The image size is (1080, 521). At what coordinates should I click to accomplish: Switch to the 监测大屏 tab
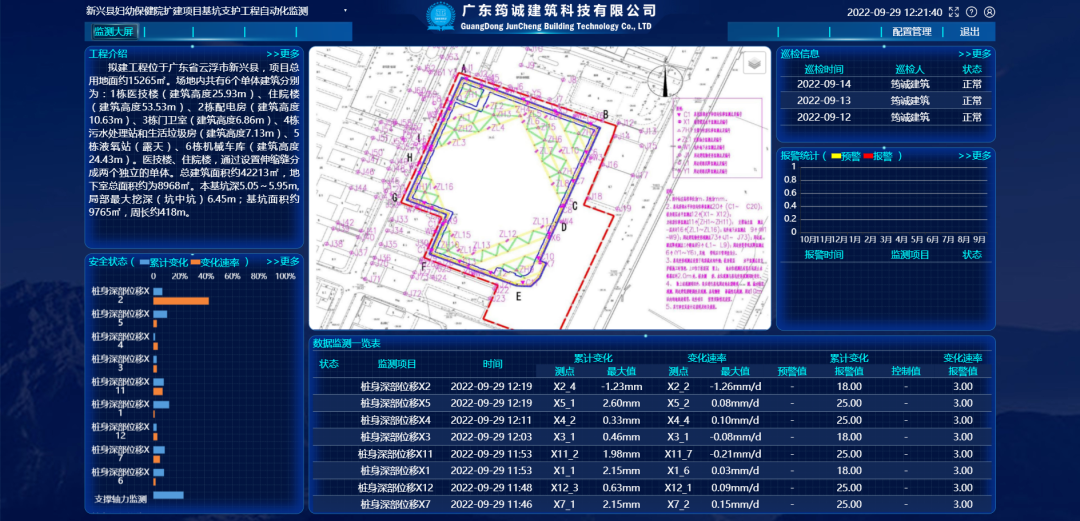pos(114,32)
